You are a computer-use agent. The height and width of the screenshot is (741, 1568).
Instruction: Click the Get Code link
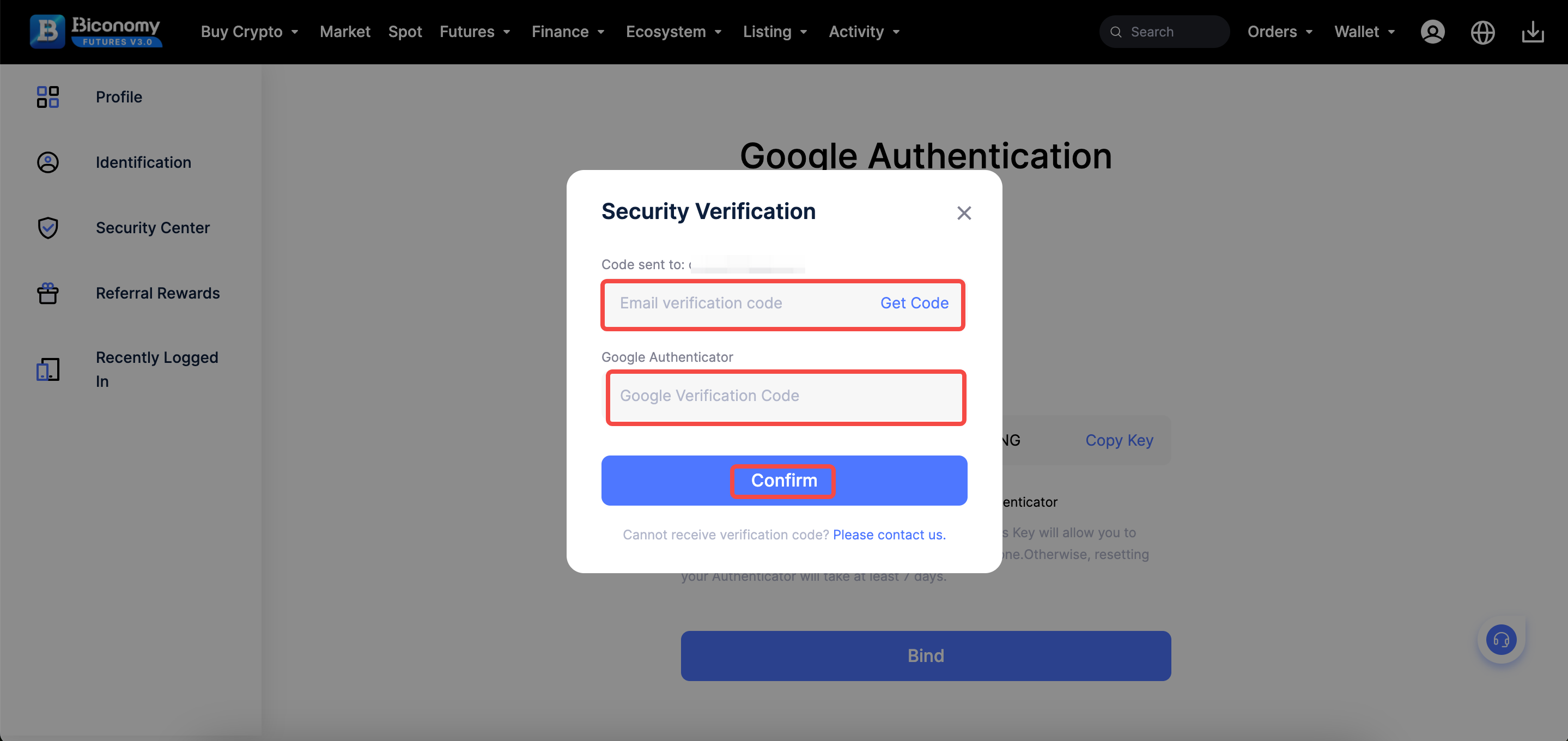point(914,303)
